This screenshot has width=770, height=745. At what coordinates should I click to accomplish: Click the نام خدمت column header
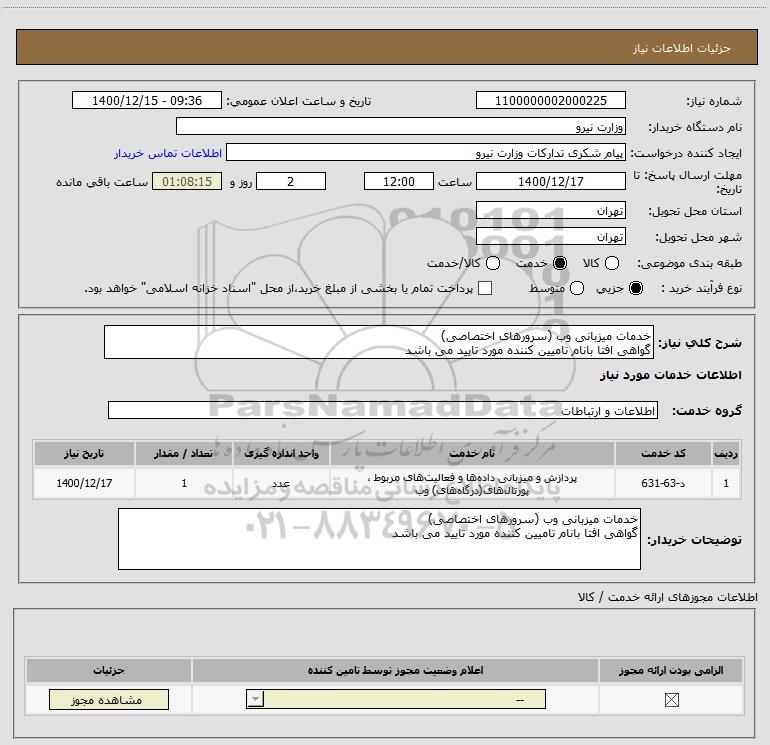[x=472, y=453]
